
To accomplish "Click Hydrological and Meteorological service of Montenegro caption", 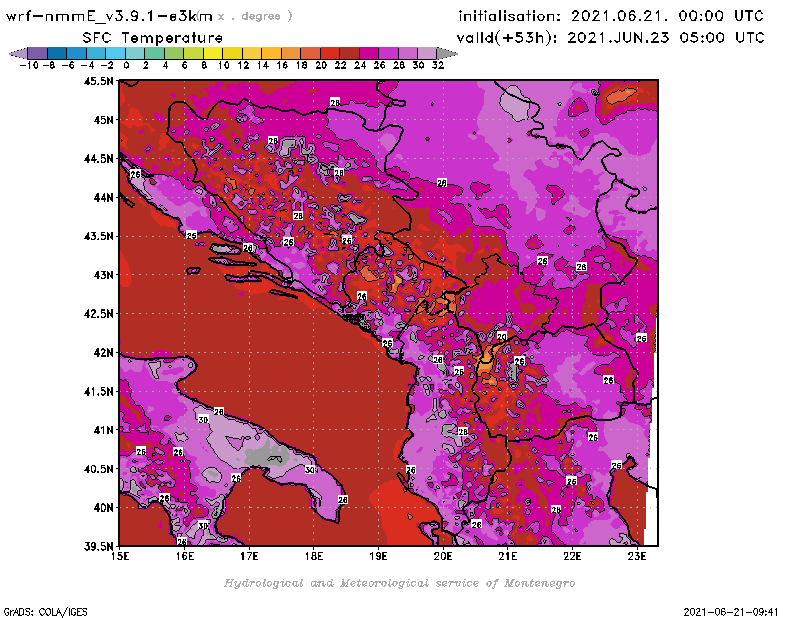I will coord(399,582).
